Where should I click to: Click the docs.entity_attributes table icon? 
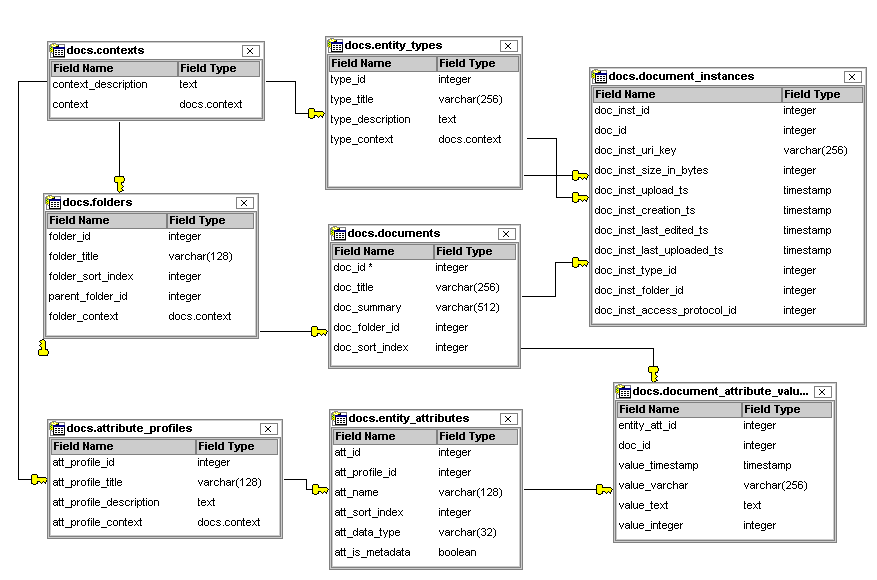(x=341, y=419)
